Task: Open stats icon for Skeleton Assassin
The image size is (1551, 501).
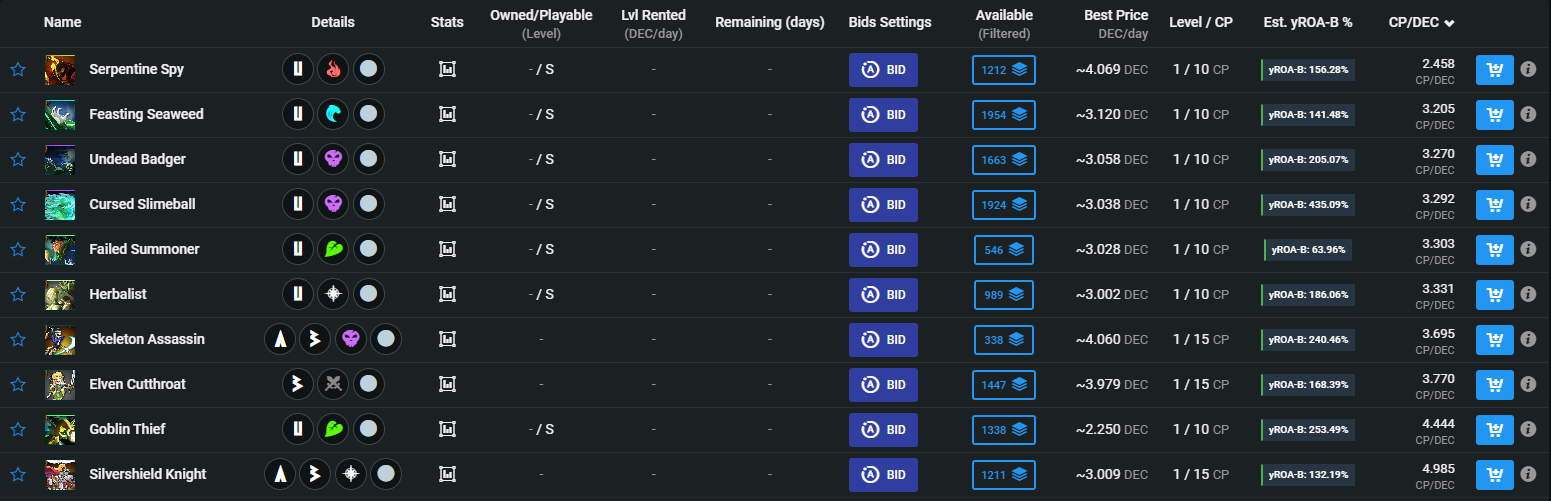Action: click(447, 340)
